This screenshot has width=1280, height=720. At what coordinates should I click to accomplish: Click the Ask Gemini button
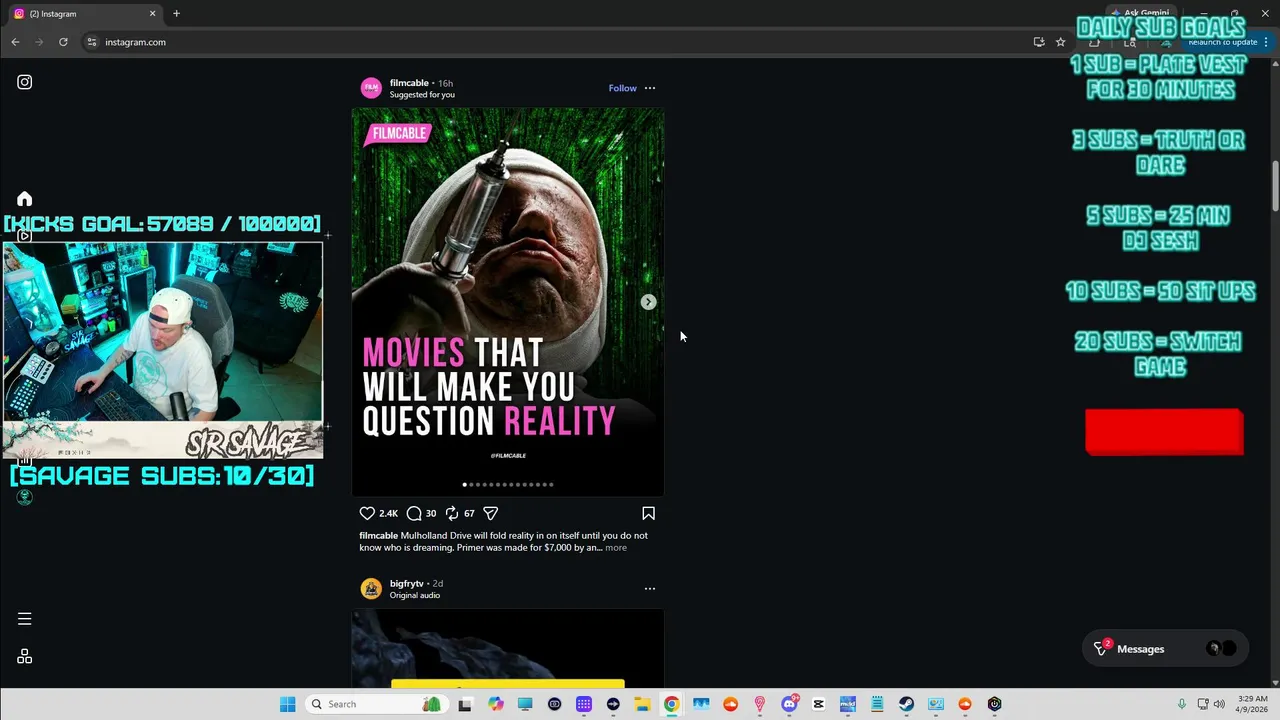[1139, 14]
